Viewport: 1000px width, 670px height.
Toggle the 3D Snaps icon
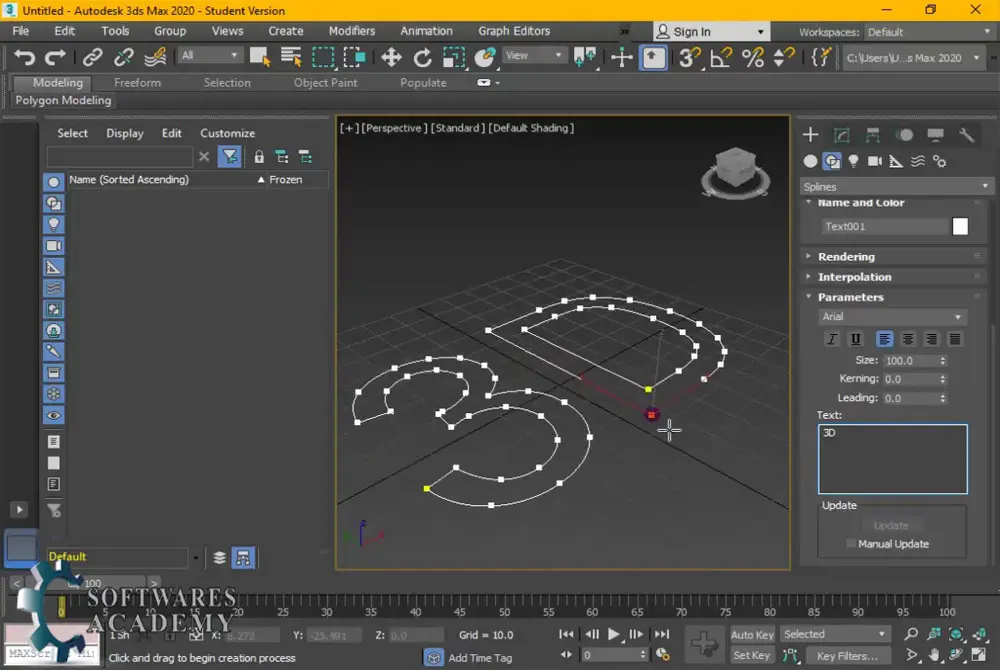(x=689, y=57)
